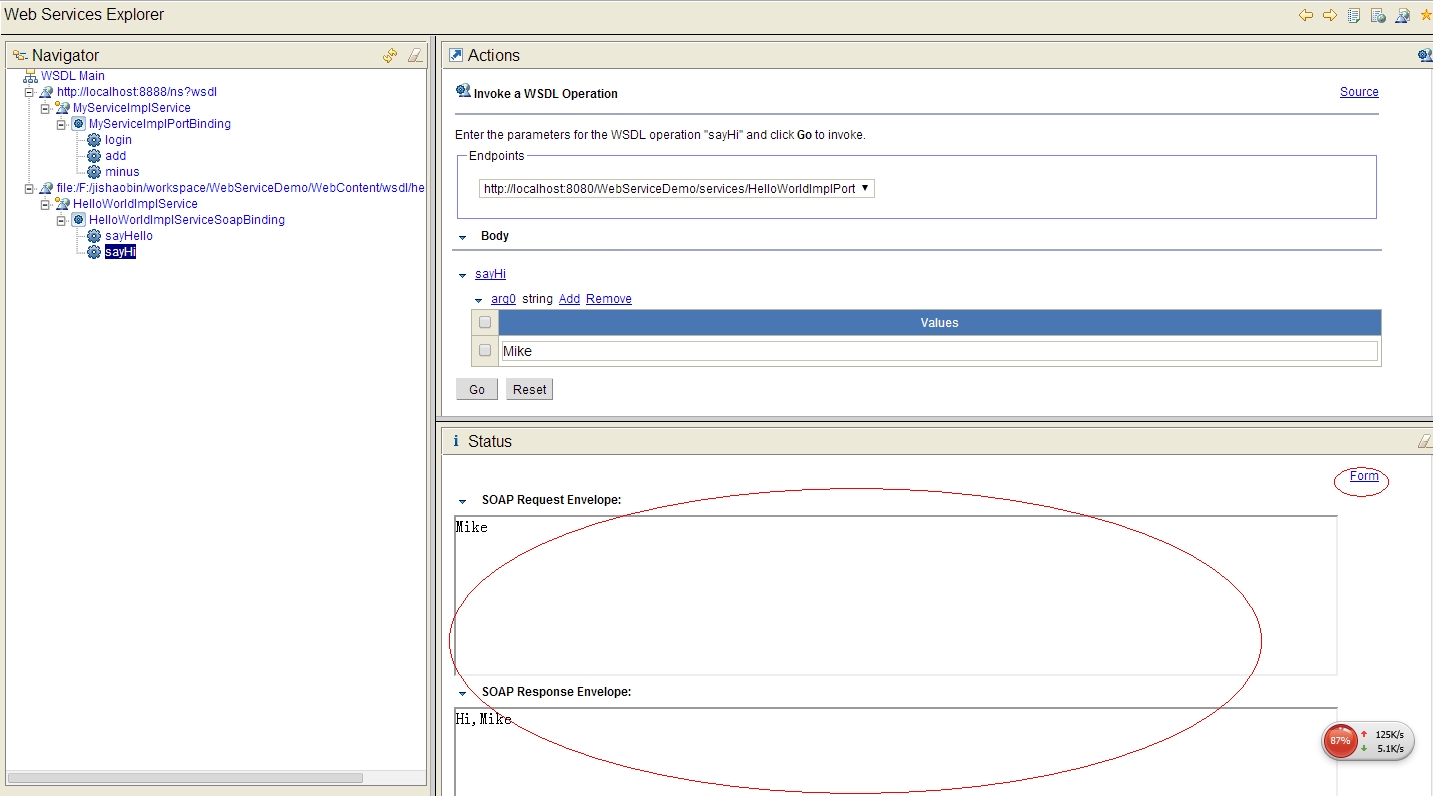
Task: Collapse the arg0 parameter twistie
Action: 479,300
